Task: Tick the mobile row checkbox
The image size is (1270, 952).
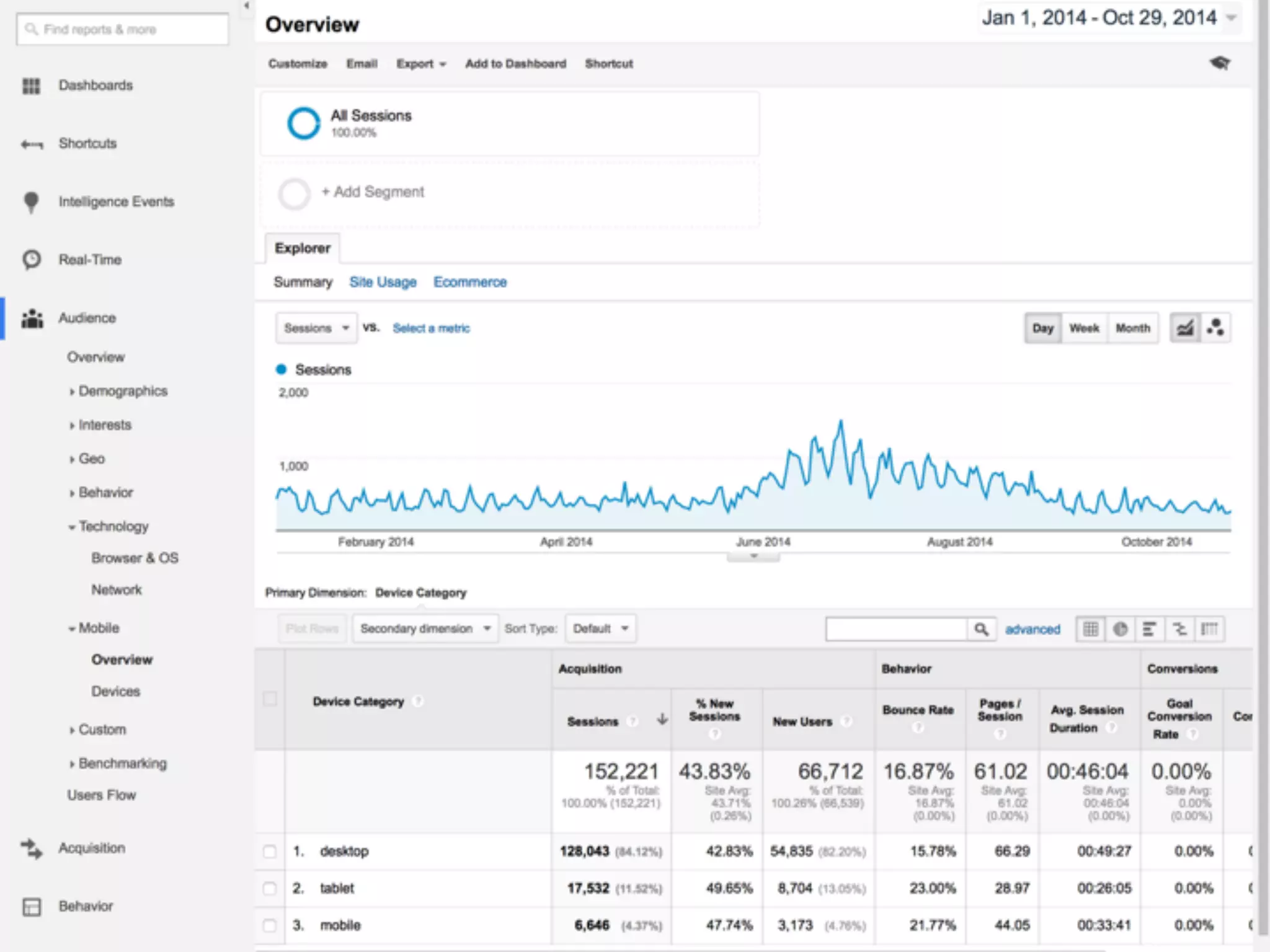Action: (270, 925)
